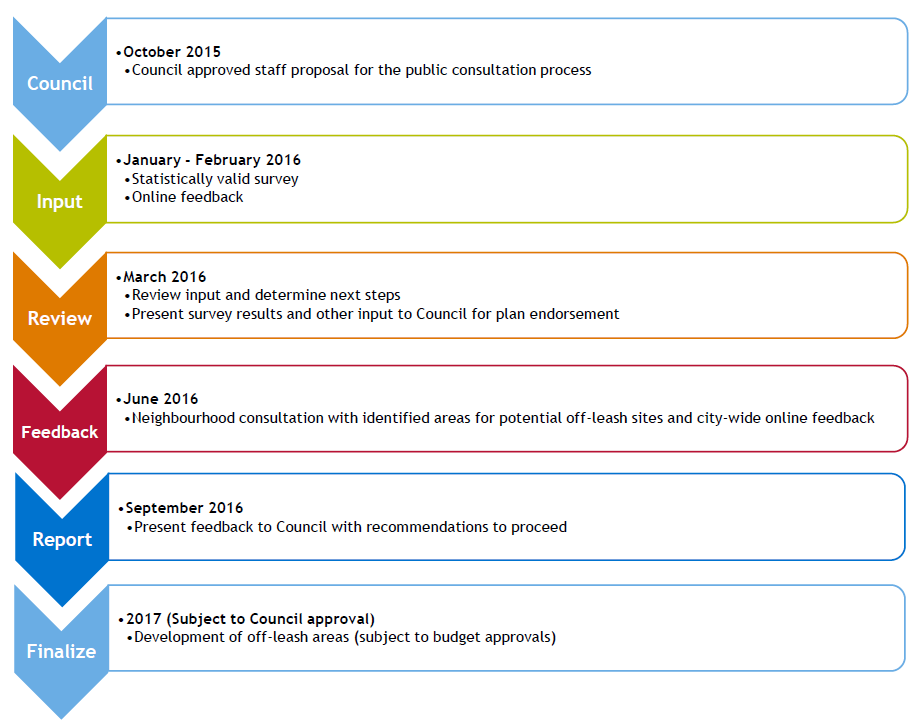Click Neighbourhood consultation bullet text
The image size is (922, 728).
tap(503, 418)
